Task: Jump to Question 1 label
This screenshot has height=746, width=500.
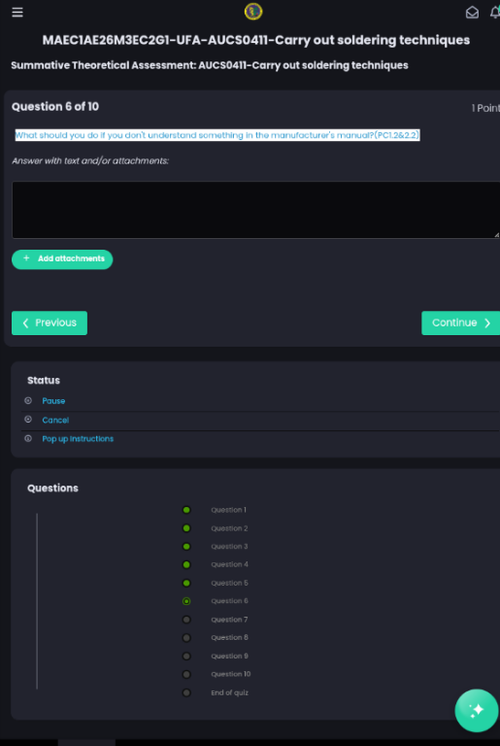Action: [x=229, y=510]
